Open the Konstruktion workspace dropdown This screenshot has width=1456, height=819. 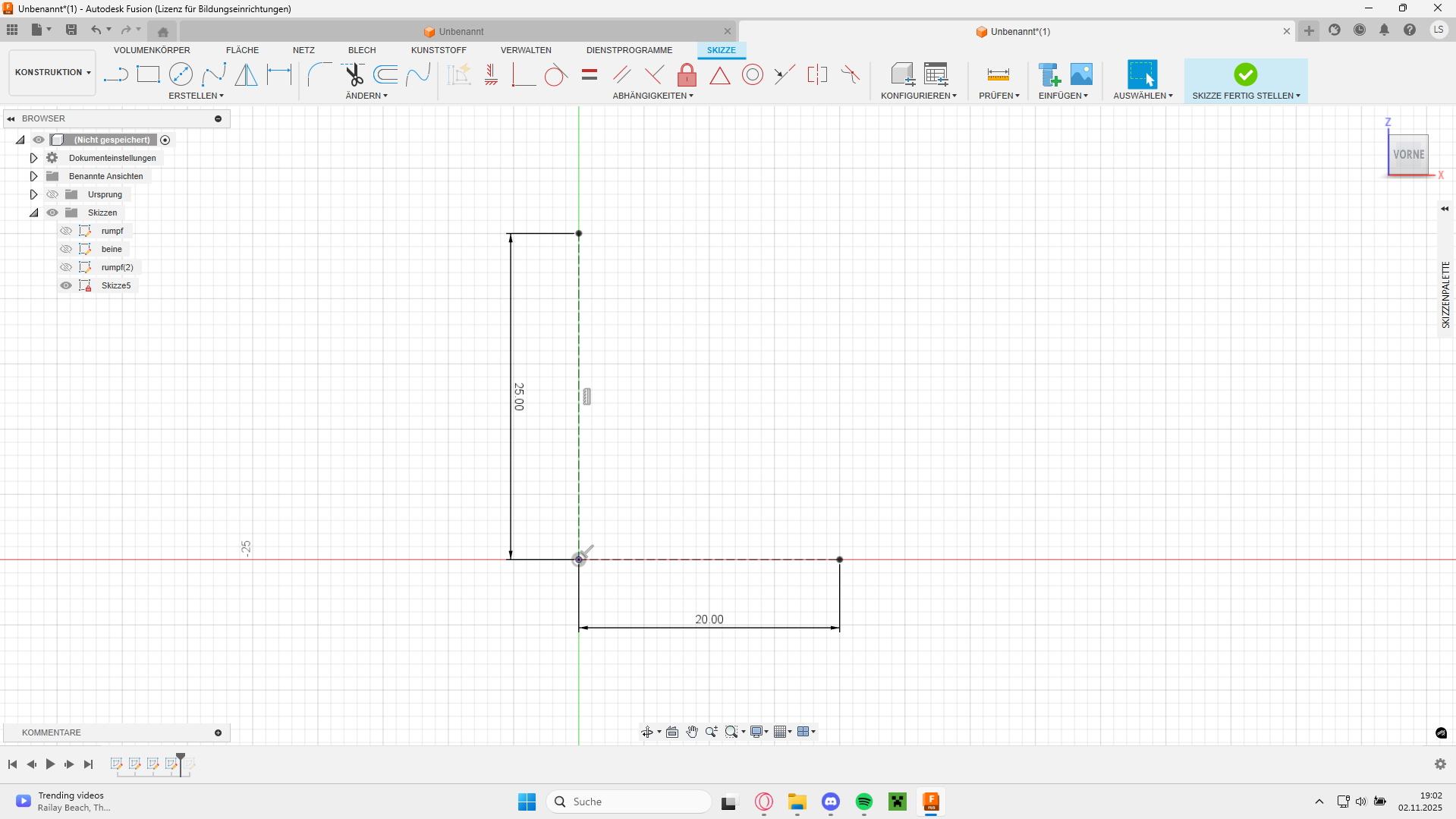[x=52, y=72]
